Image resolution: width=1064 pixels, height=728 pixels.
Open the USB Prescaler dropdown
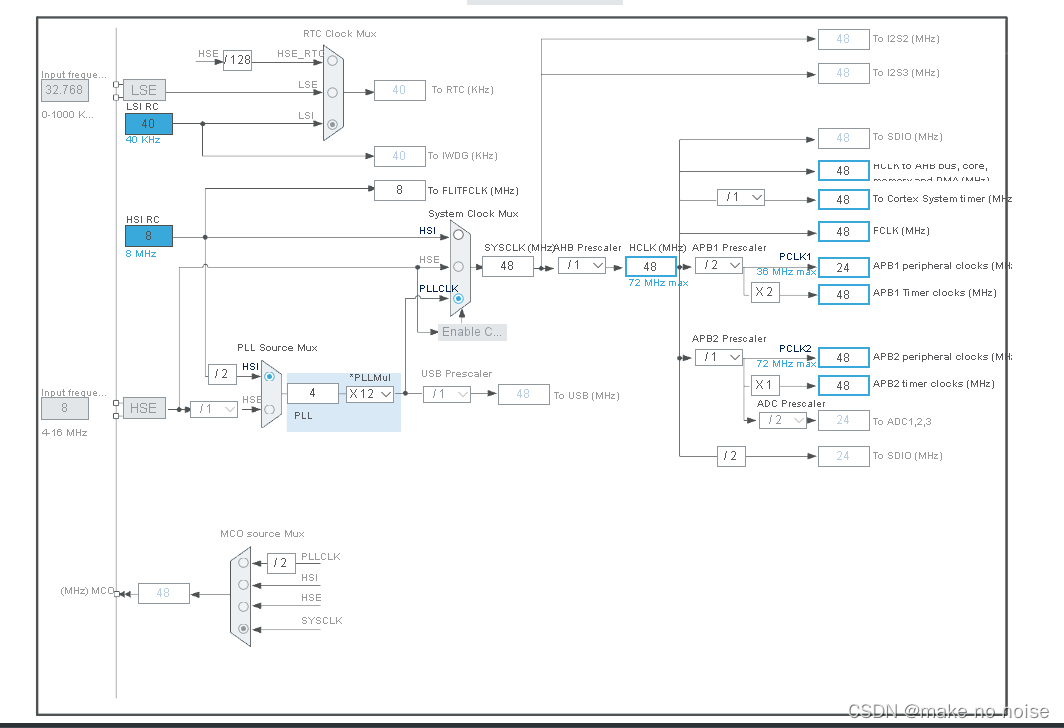click(446, 394)
